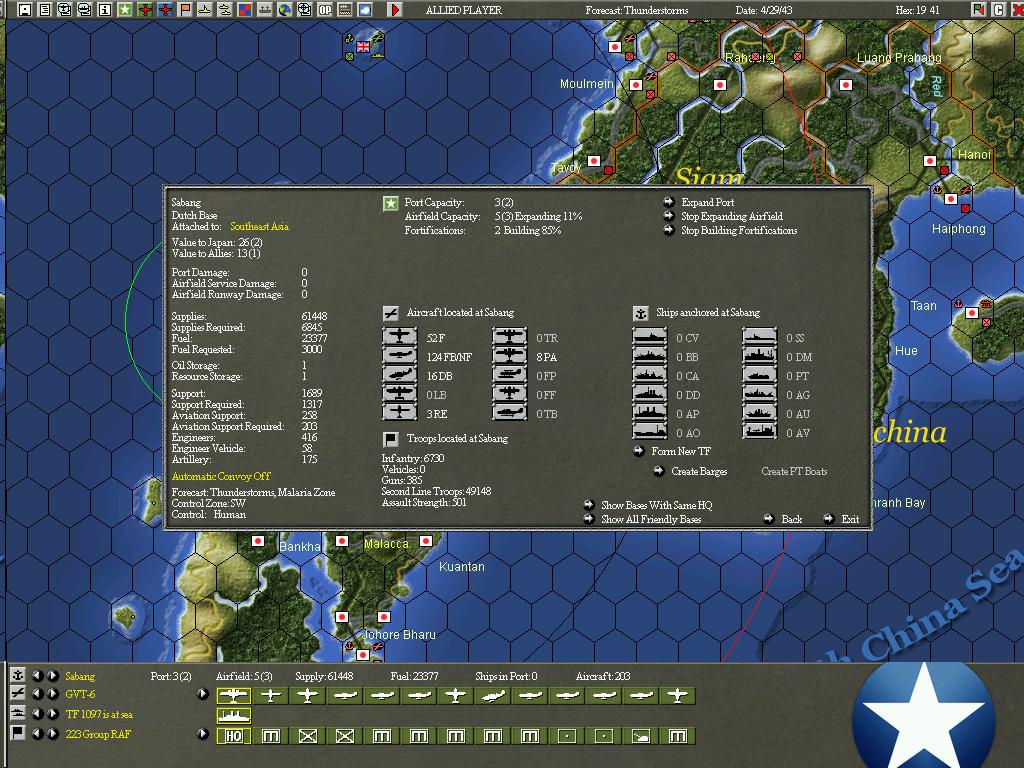Toggle Automatic Convoy Off setting
Image resolution: width=1024 pixels, height=768 pixels.
(x=221, y=476)
